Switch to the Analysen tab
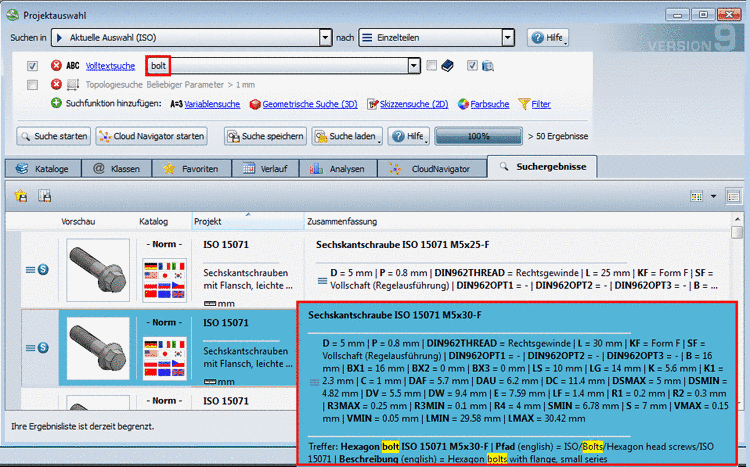 338,168
